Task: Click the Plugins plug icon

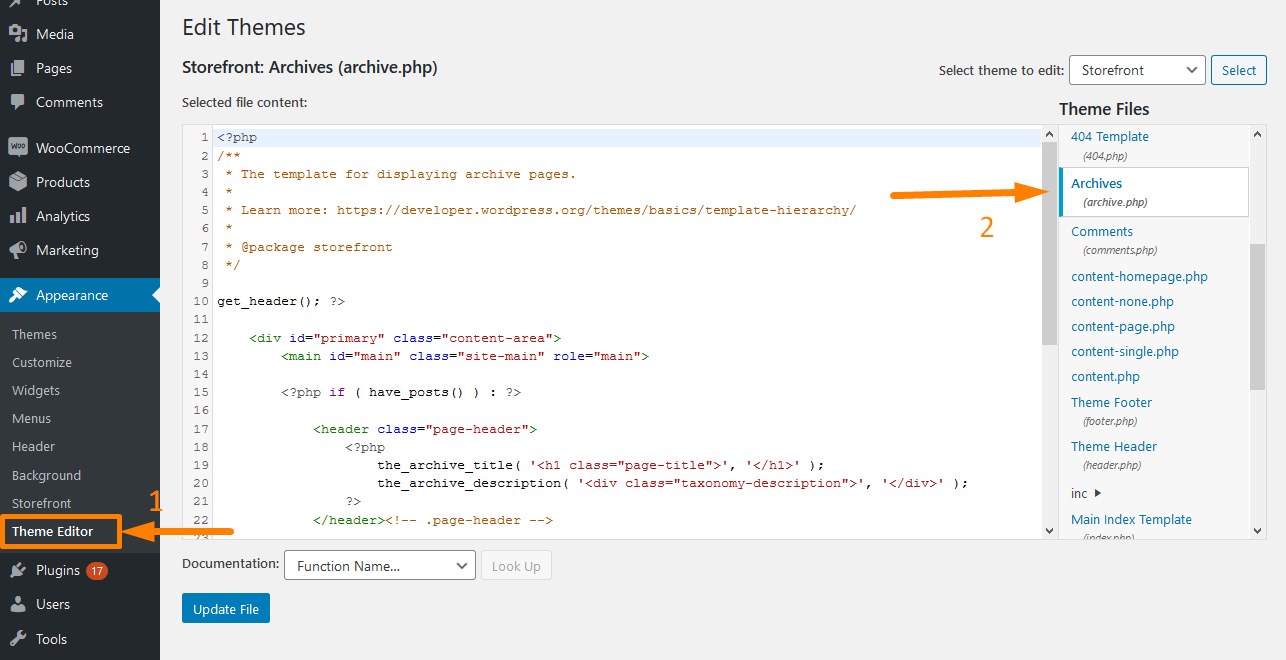Action: tap(18, 570)
